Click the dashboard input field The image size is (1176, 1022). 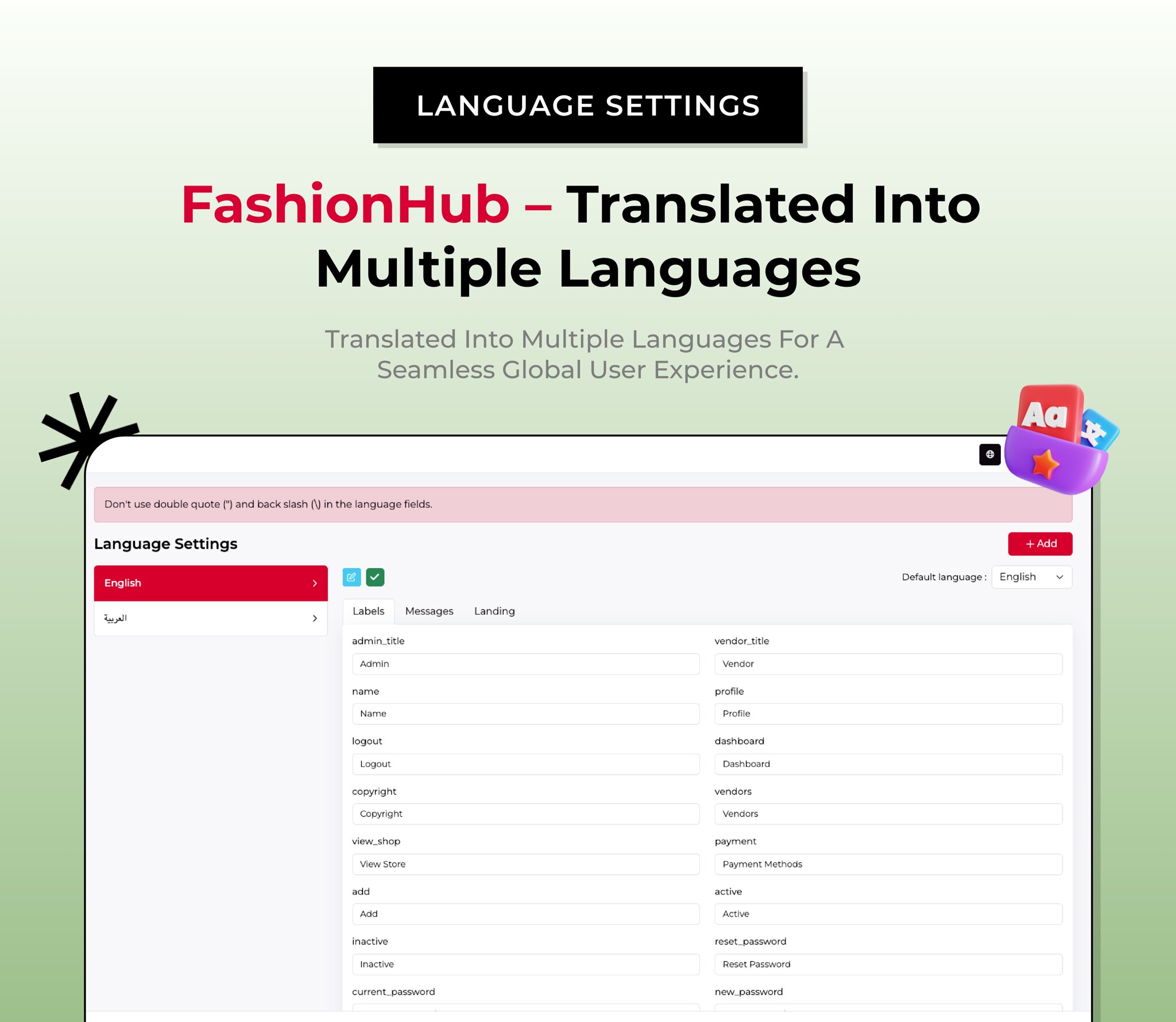[x=888, y=763]
